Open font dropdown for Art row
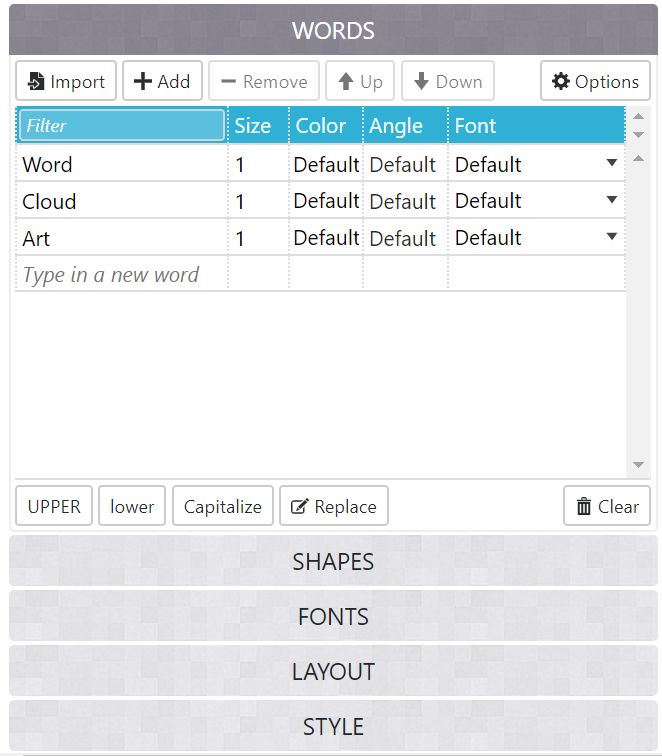662x756 pixels. tap(611, 236)
